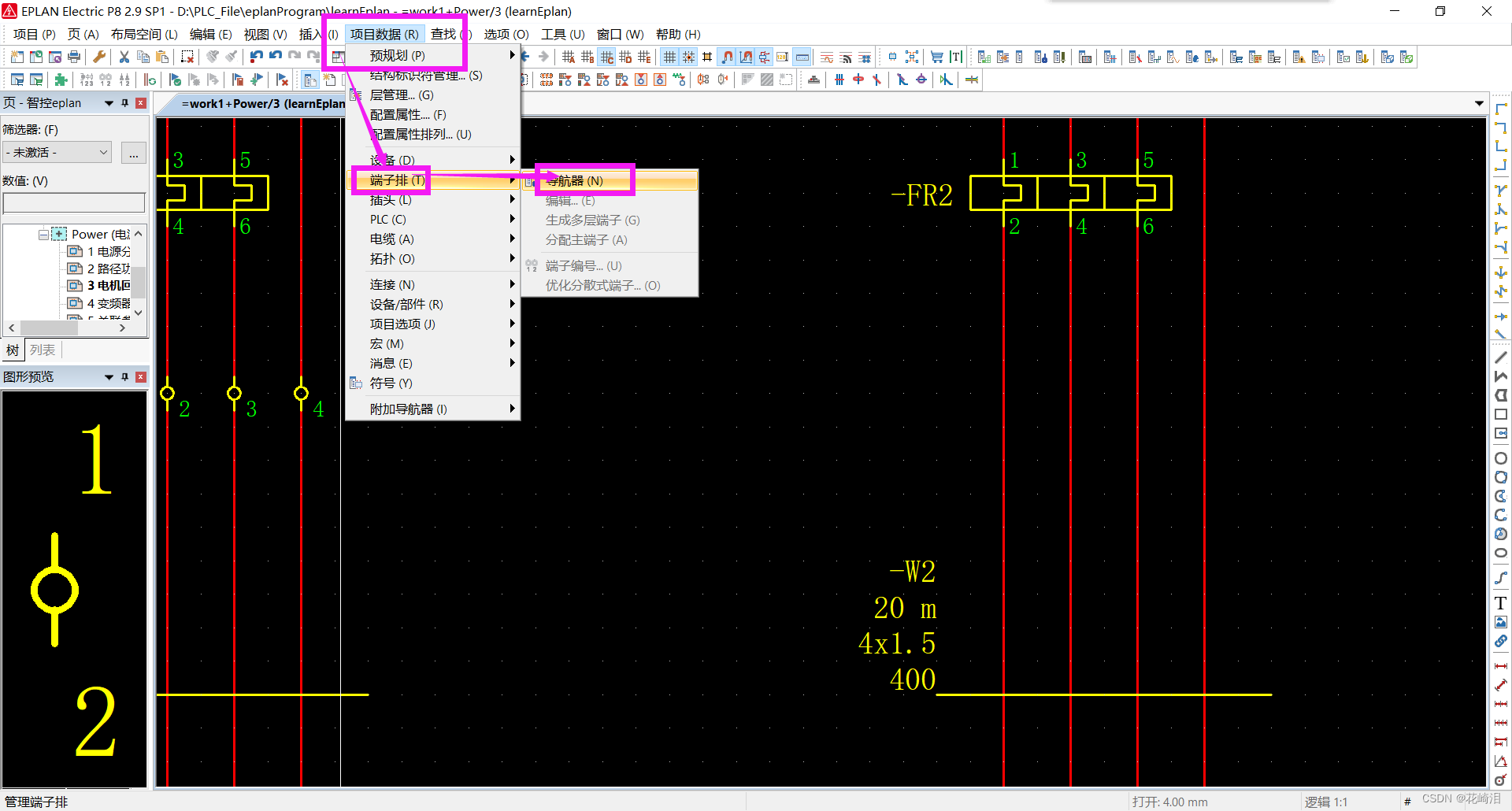Click the delete selection area icon
Image resolution: width=1512 pixels, height=811 pixels.
187,57
